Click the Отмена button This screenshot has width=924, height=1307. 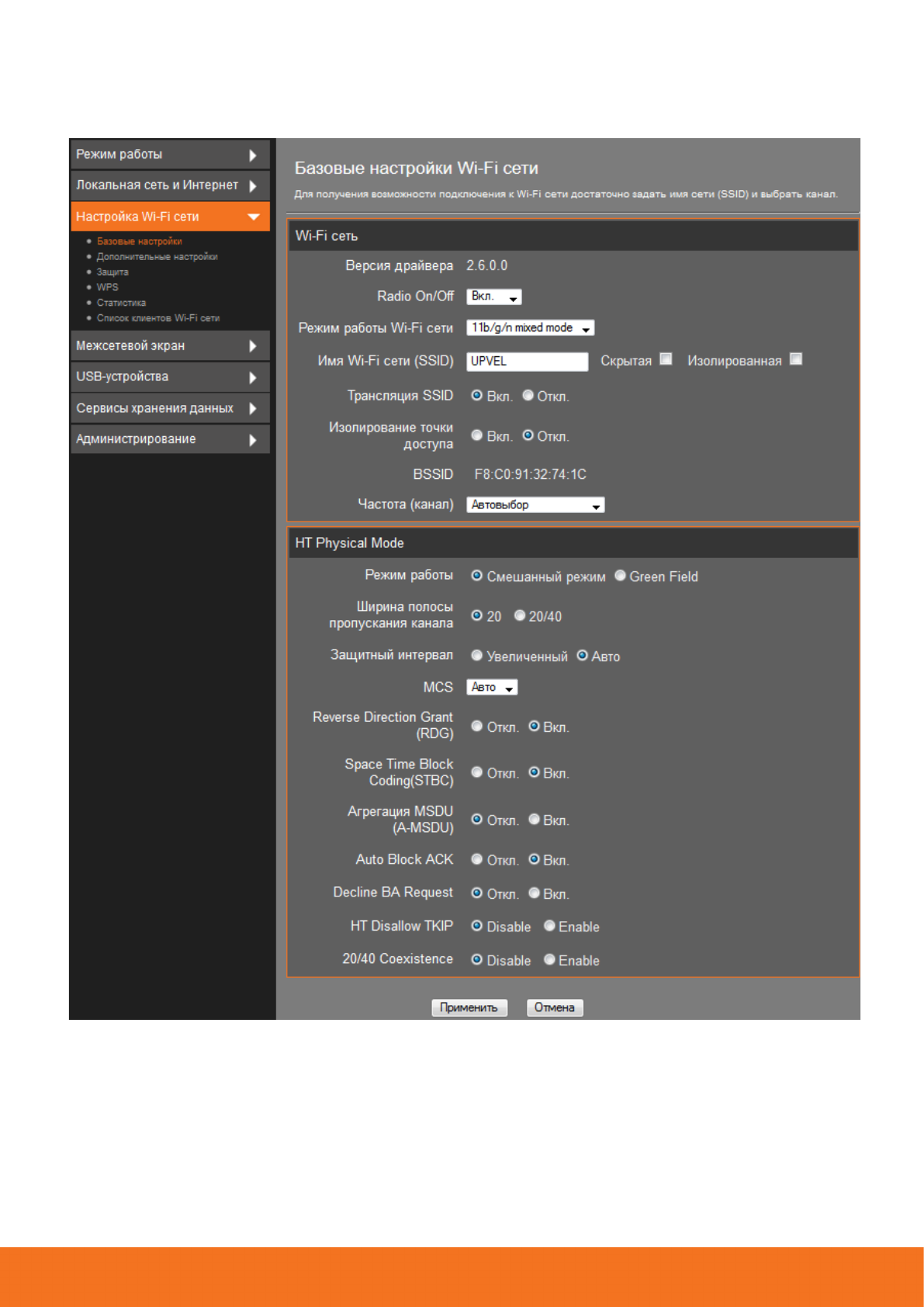point(554,1007)
